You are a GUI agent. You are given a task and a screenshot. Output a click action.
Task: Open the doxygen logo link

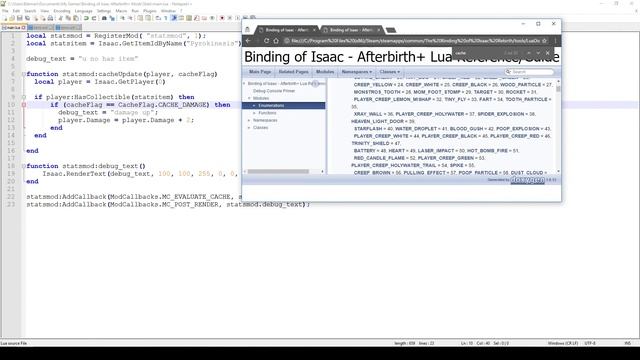[527, 180]
